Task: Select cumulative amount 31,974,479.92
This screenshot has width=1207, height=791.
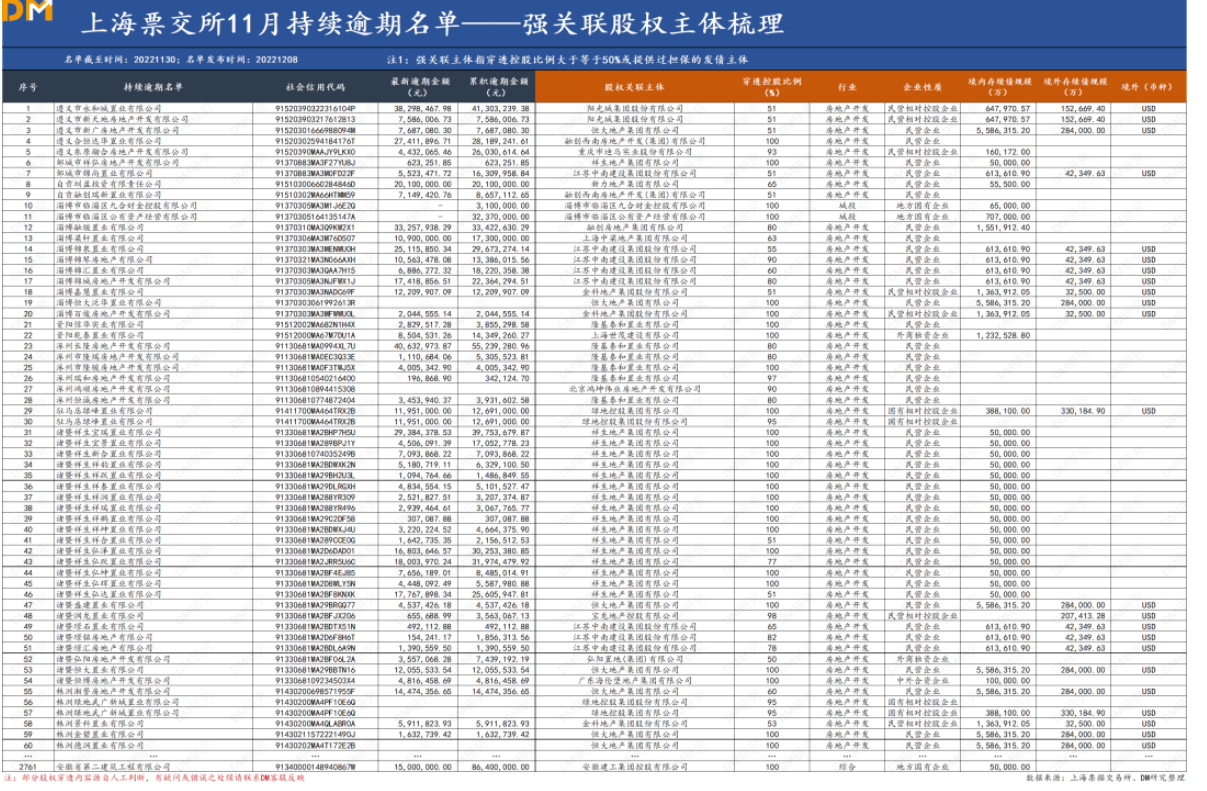Action: (500, 562)
